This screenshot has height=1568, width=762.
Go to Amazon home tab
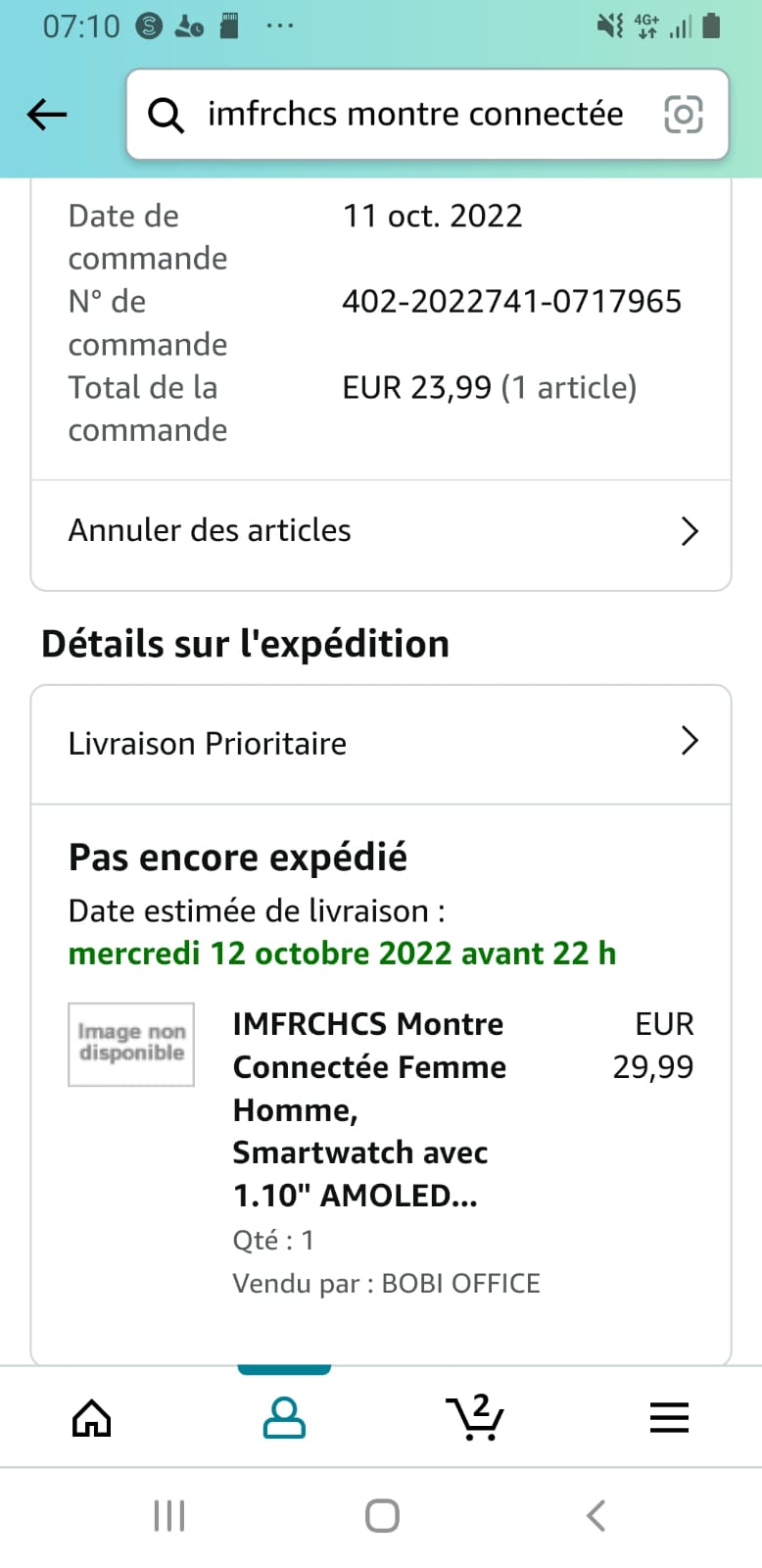92,1418
